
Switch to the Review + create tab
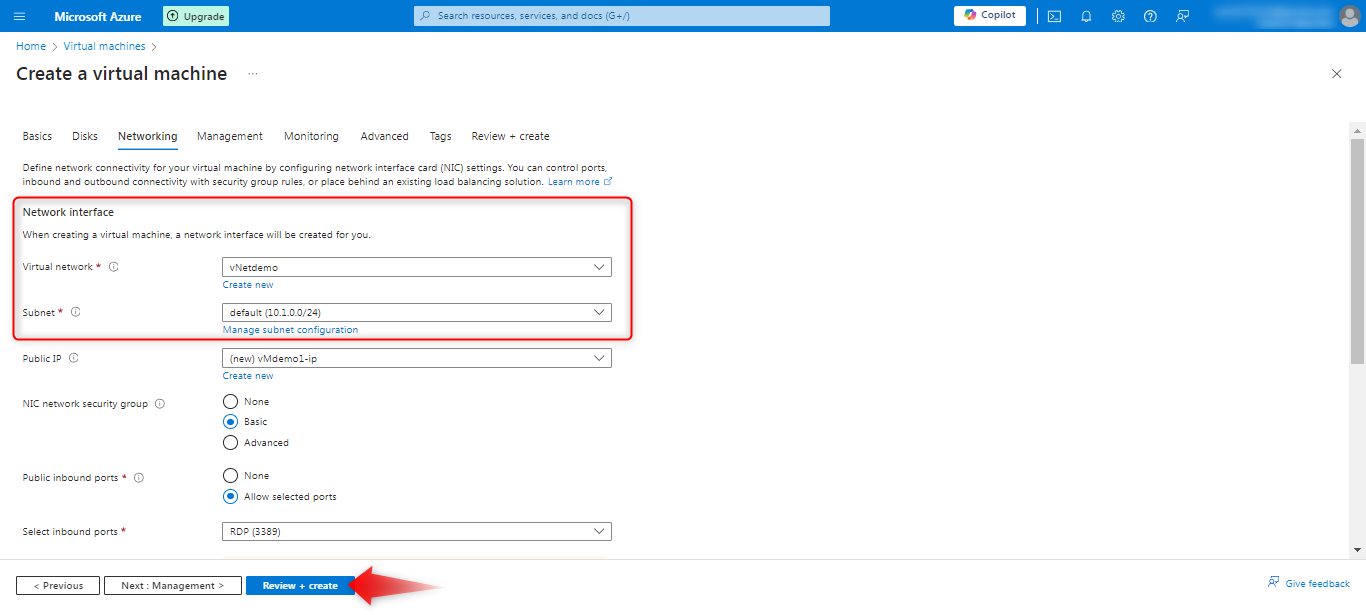(x=510, y=136)
